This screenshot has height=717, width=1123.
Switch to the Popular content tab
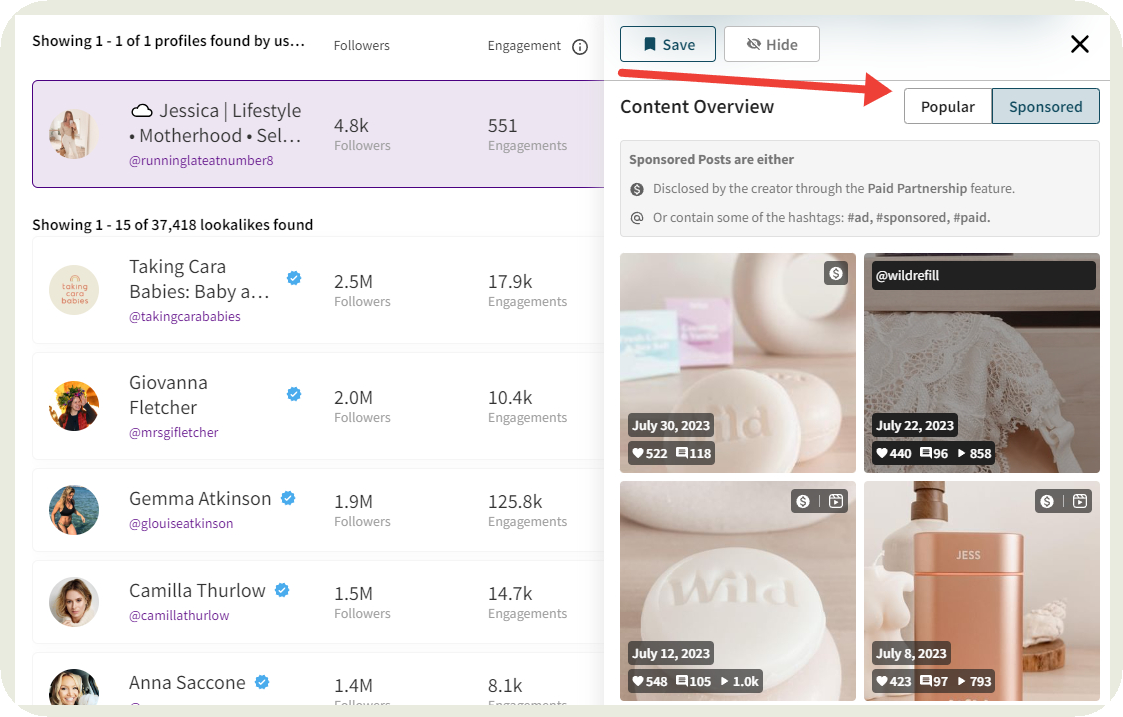click(947, 107)
